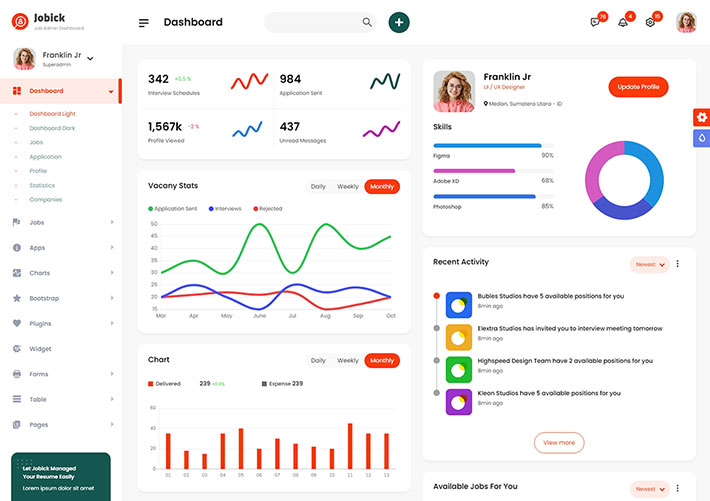
Task: Open the header settings gear icon
Action: 650,22
